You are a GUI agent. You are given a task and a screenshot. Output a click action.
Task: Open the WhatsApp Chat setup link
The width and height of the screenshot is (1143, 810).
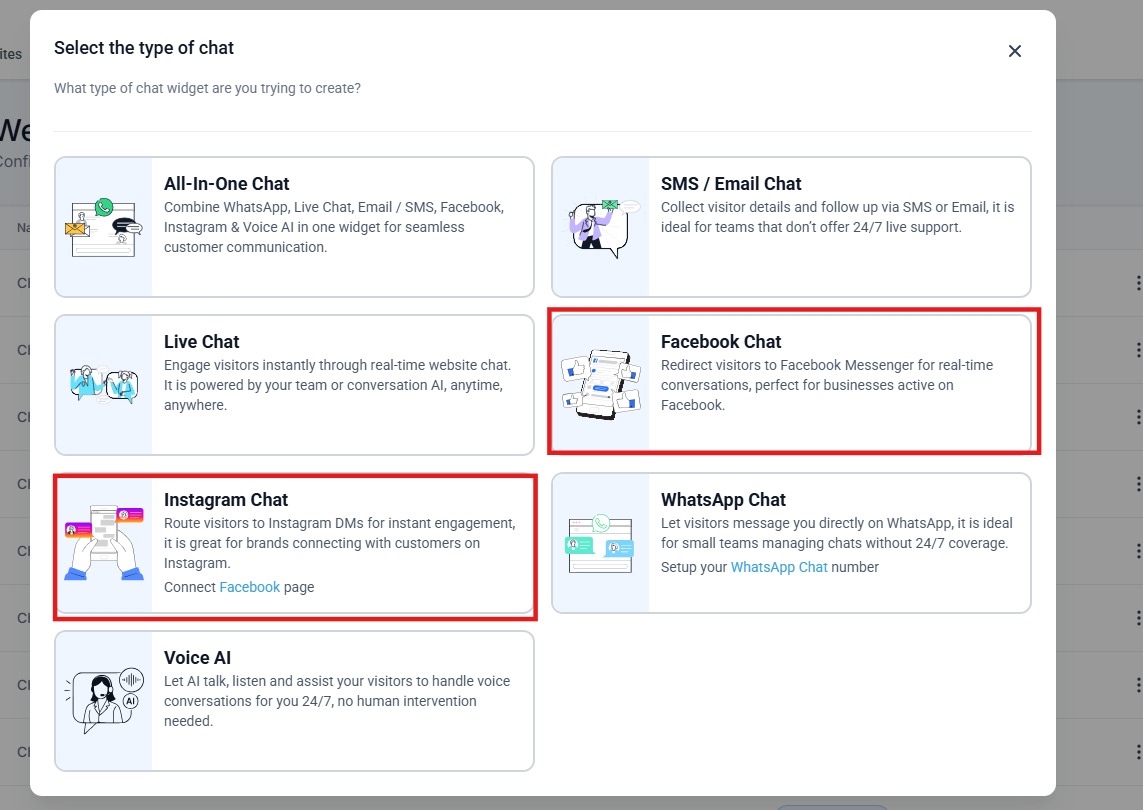click(779, 567)
